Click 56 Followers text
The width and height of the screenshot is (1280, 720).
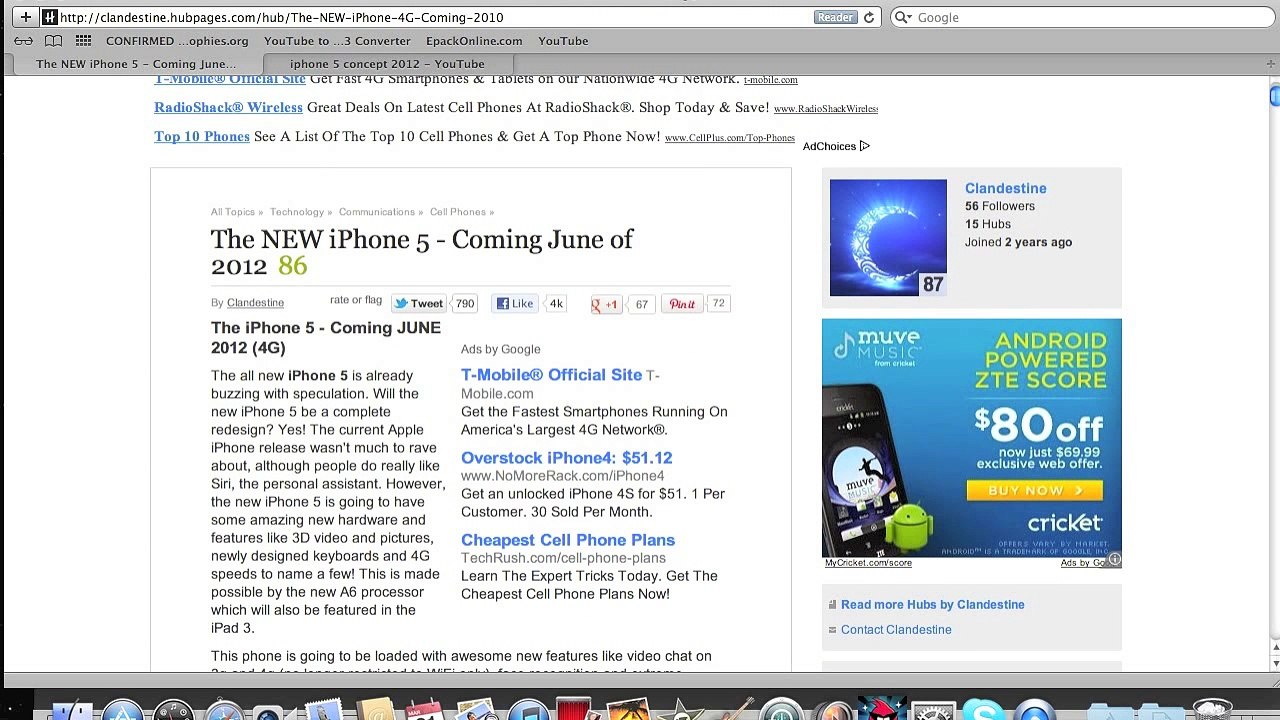[x=1000, y=206]
